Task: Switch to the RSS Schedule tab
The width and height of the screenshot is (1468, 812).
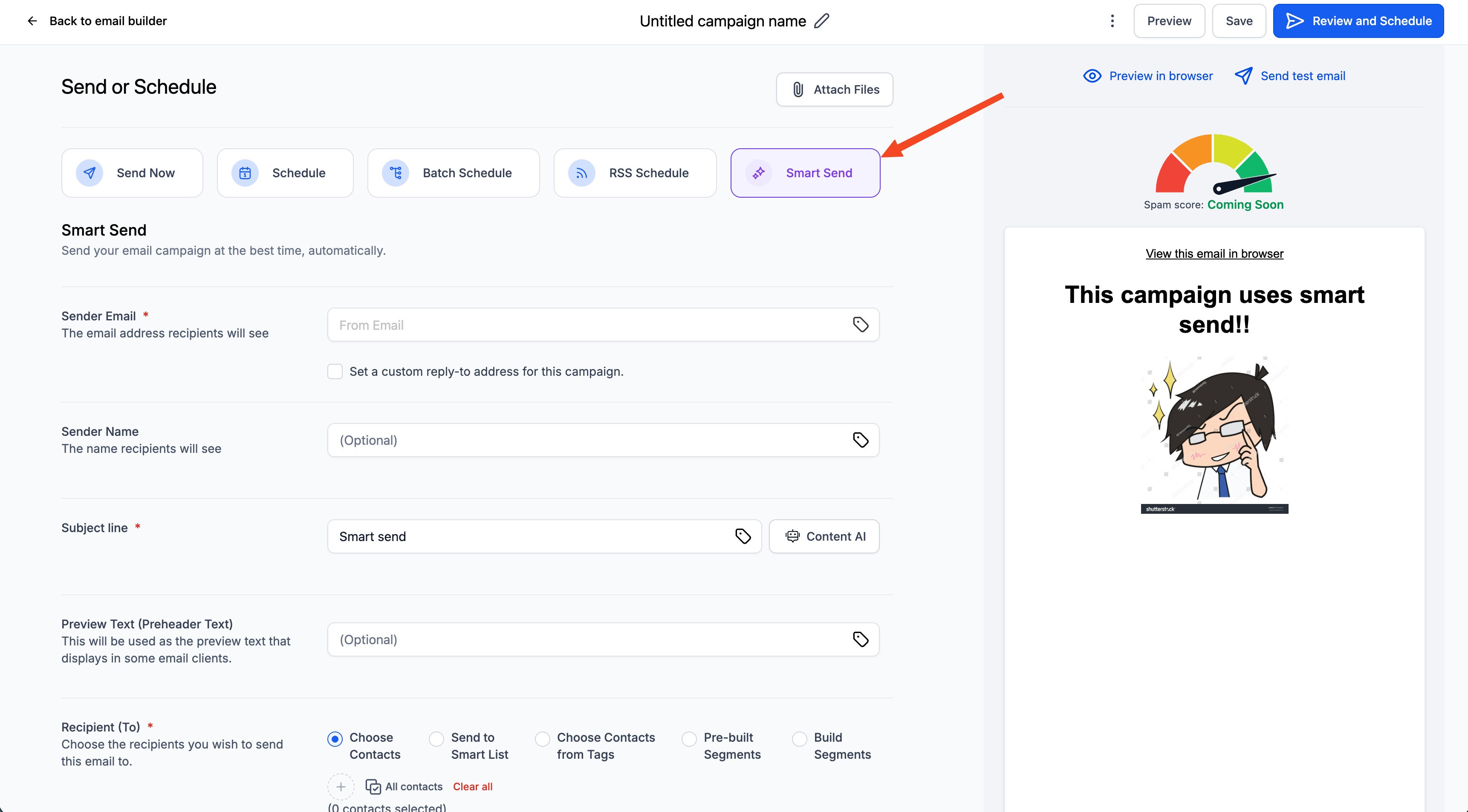Action: 634,173
